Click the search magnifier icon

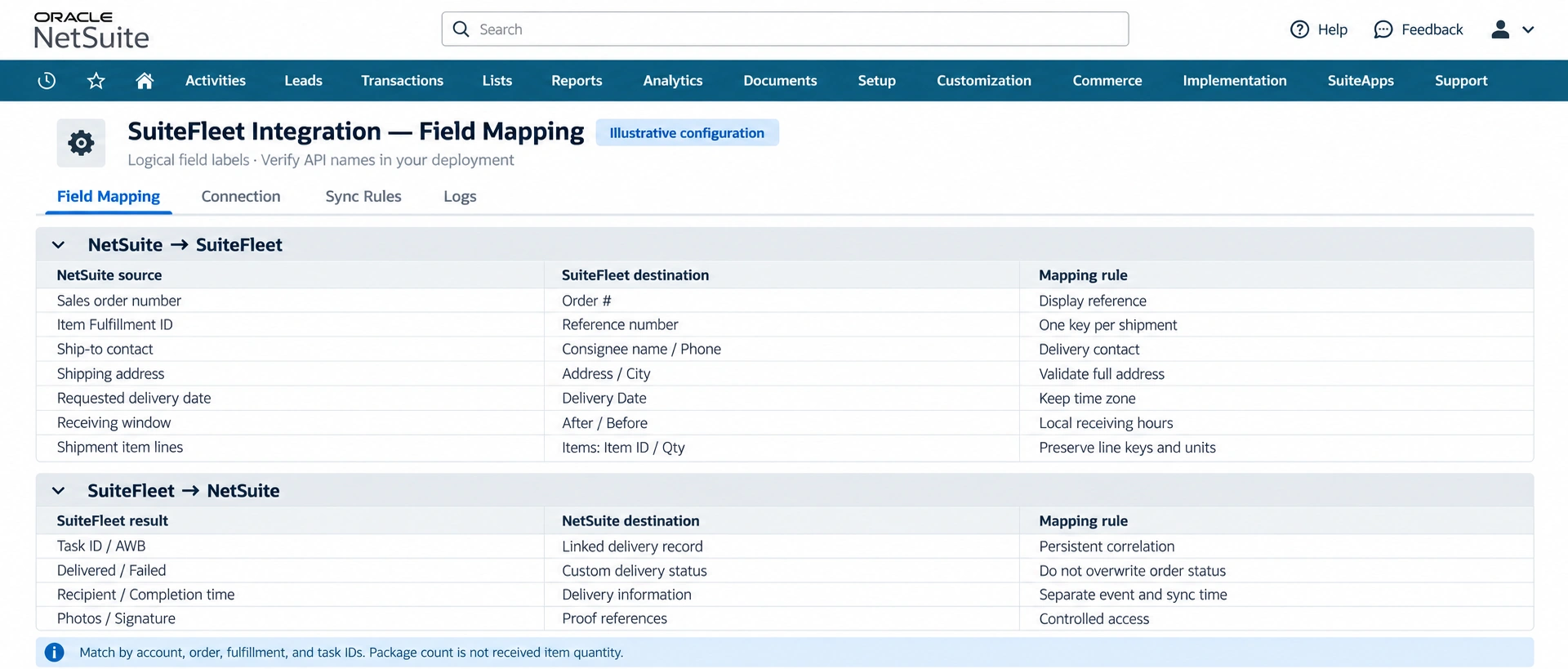click(461, 29)
